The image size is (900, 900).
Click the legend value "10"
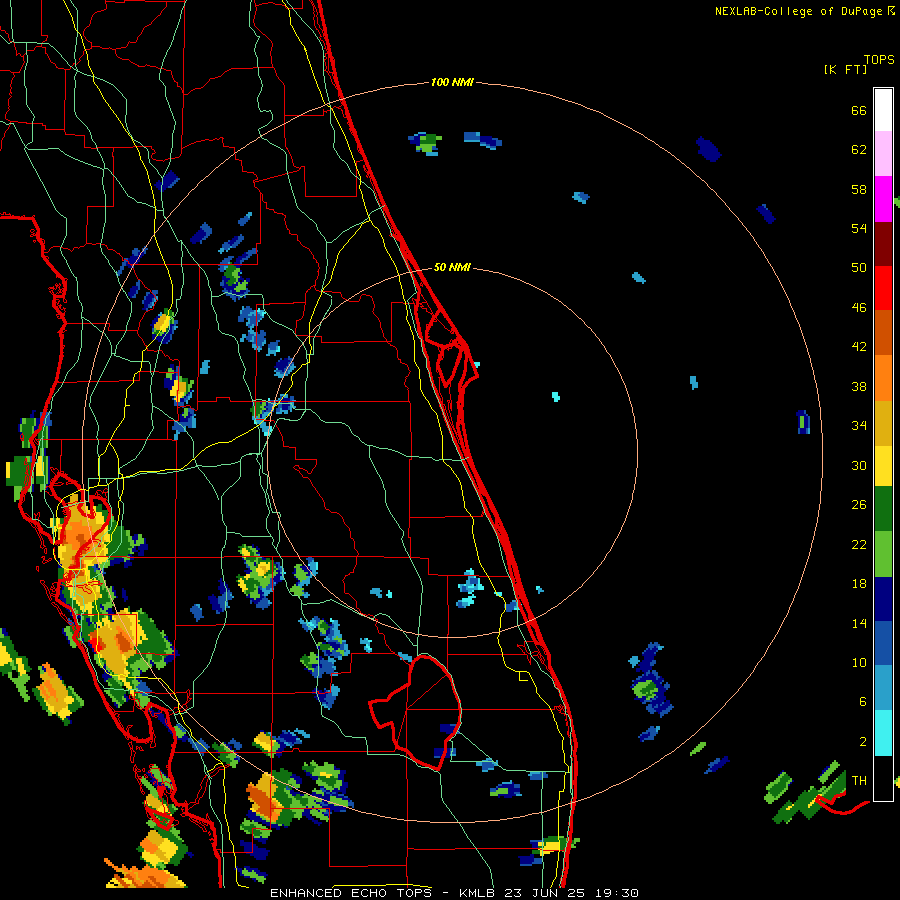pyautogui.click(x=859, y=663)
